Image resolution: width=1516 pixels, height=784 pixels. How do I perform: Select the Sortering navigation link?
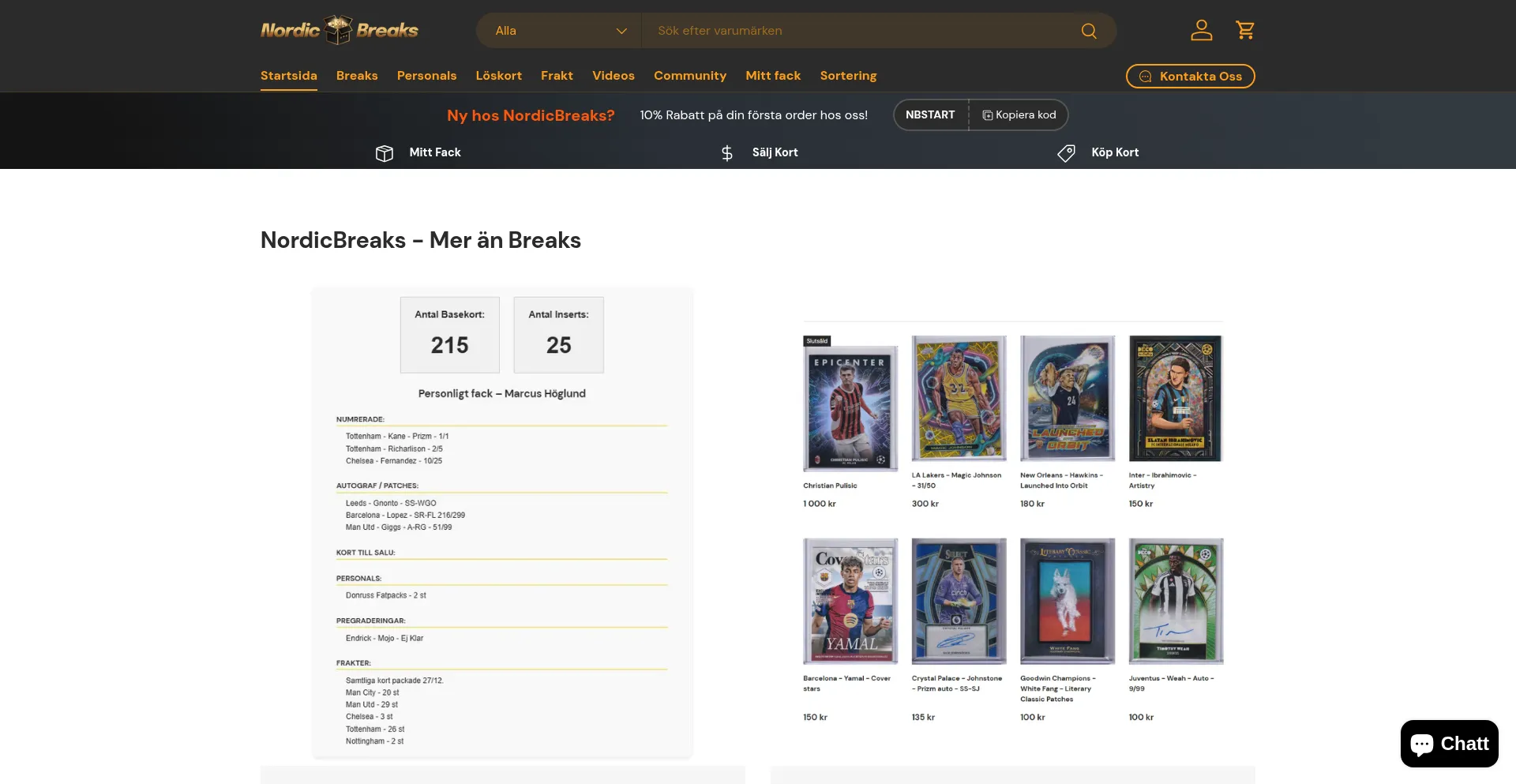(x=848, y=76)
